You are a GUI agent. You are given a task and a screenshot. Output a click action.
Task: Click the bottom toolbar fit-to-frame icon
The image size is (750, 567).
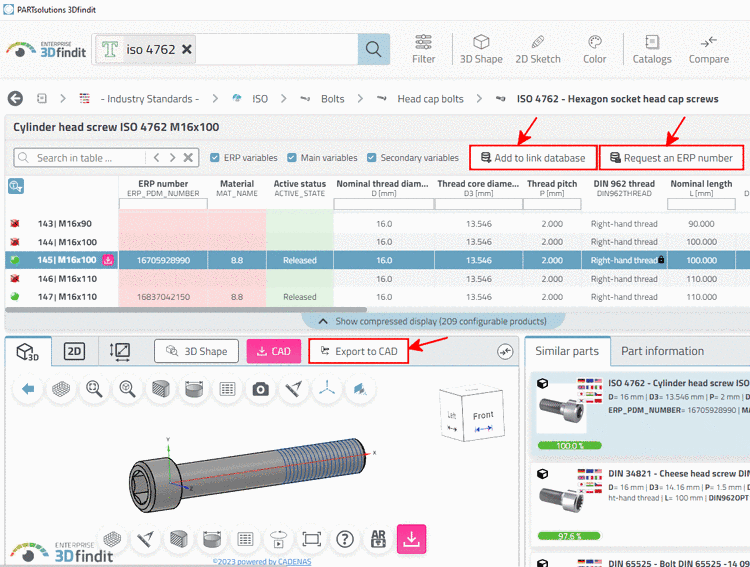pos(311,539)
